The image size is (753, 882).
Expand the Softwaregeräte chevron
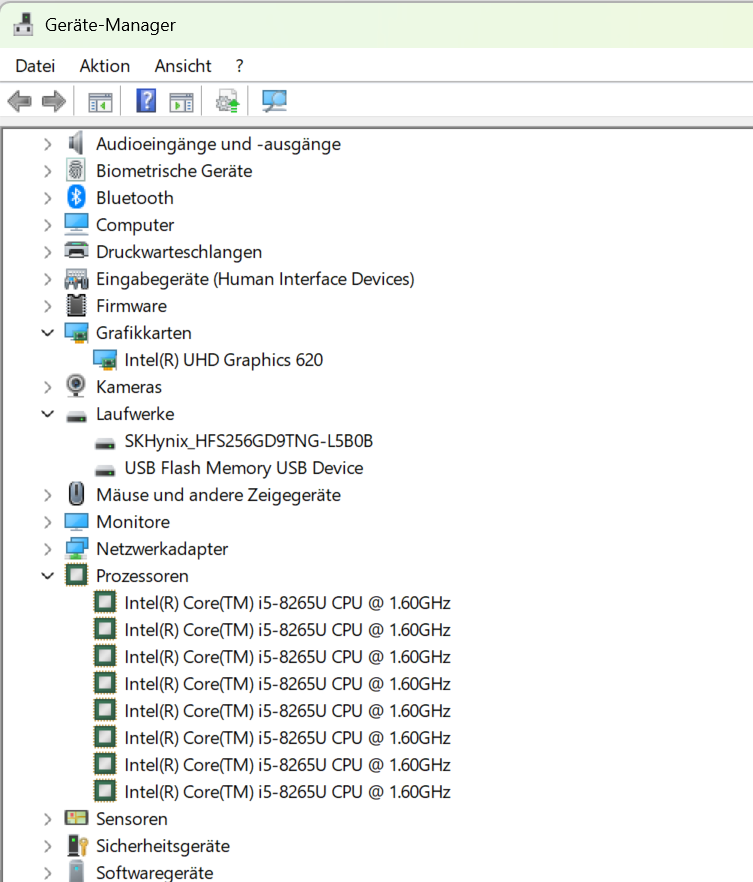(x=48, y=874)
